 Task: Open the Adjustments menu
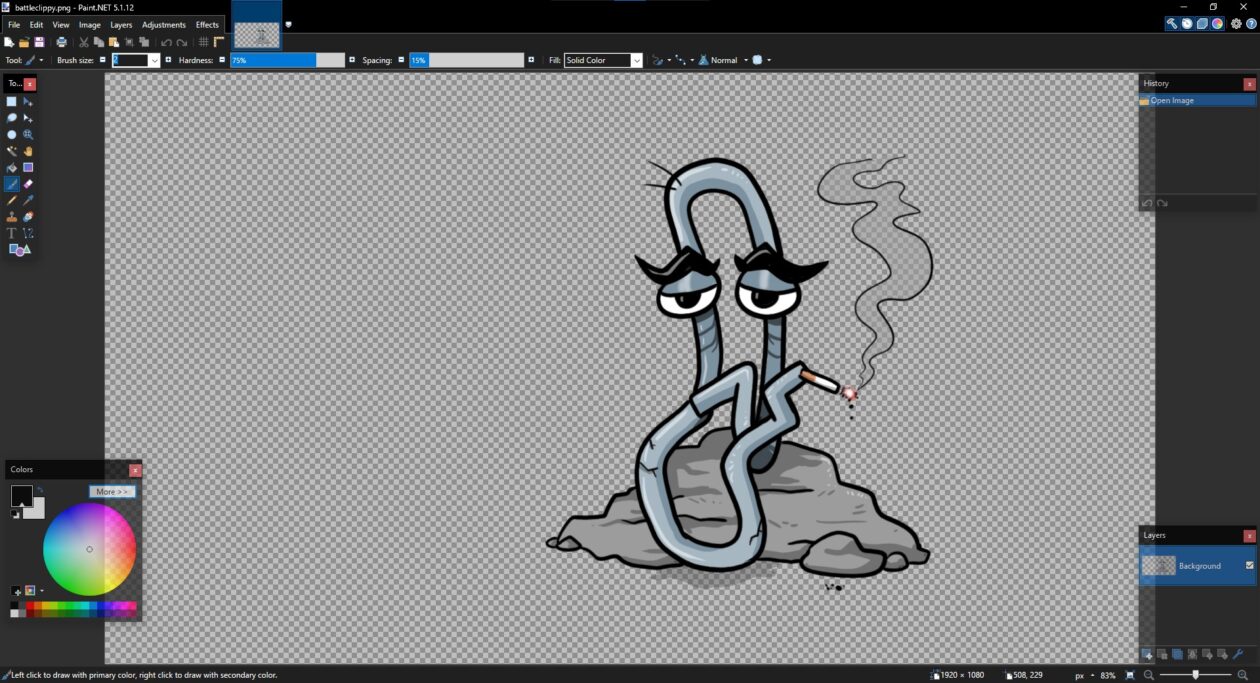(163, 24)
